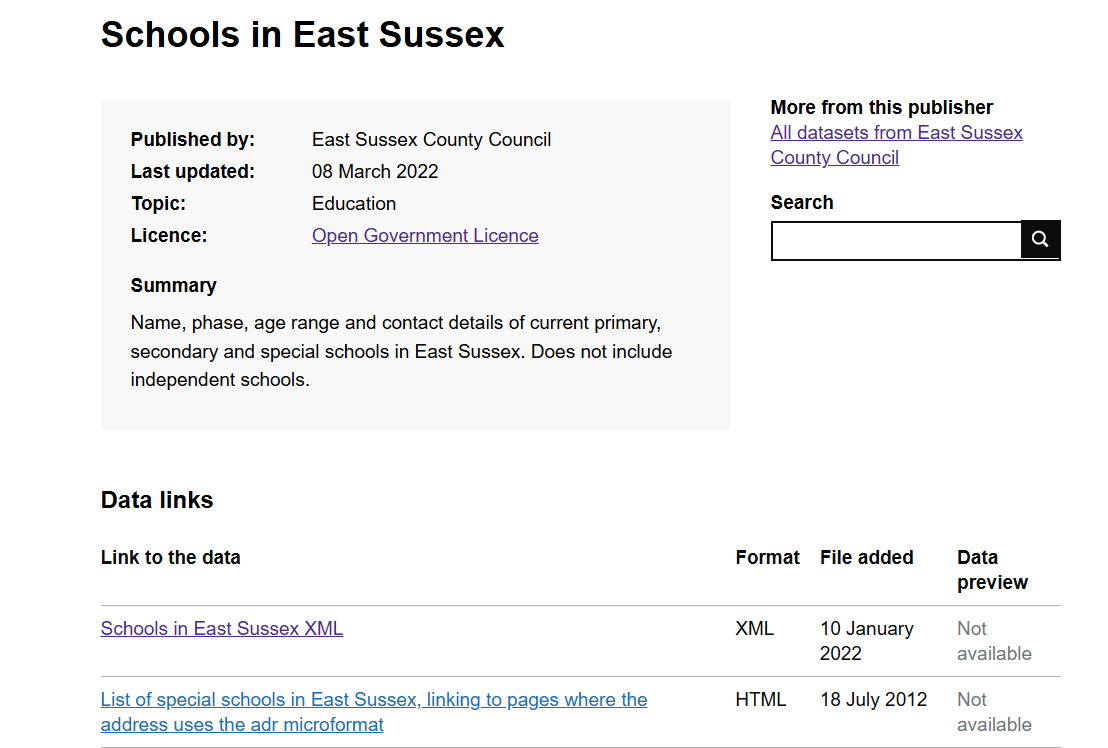Open All datasets from East Sussex County Council
Screen dimensions: 1108x748
tap(896, 145)
